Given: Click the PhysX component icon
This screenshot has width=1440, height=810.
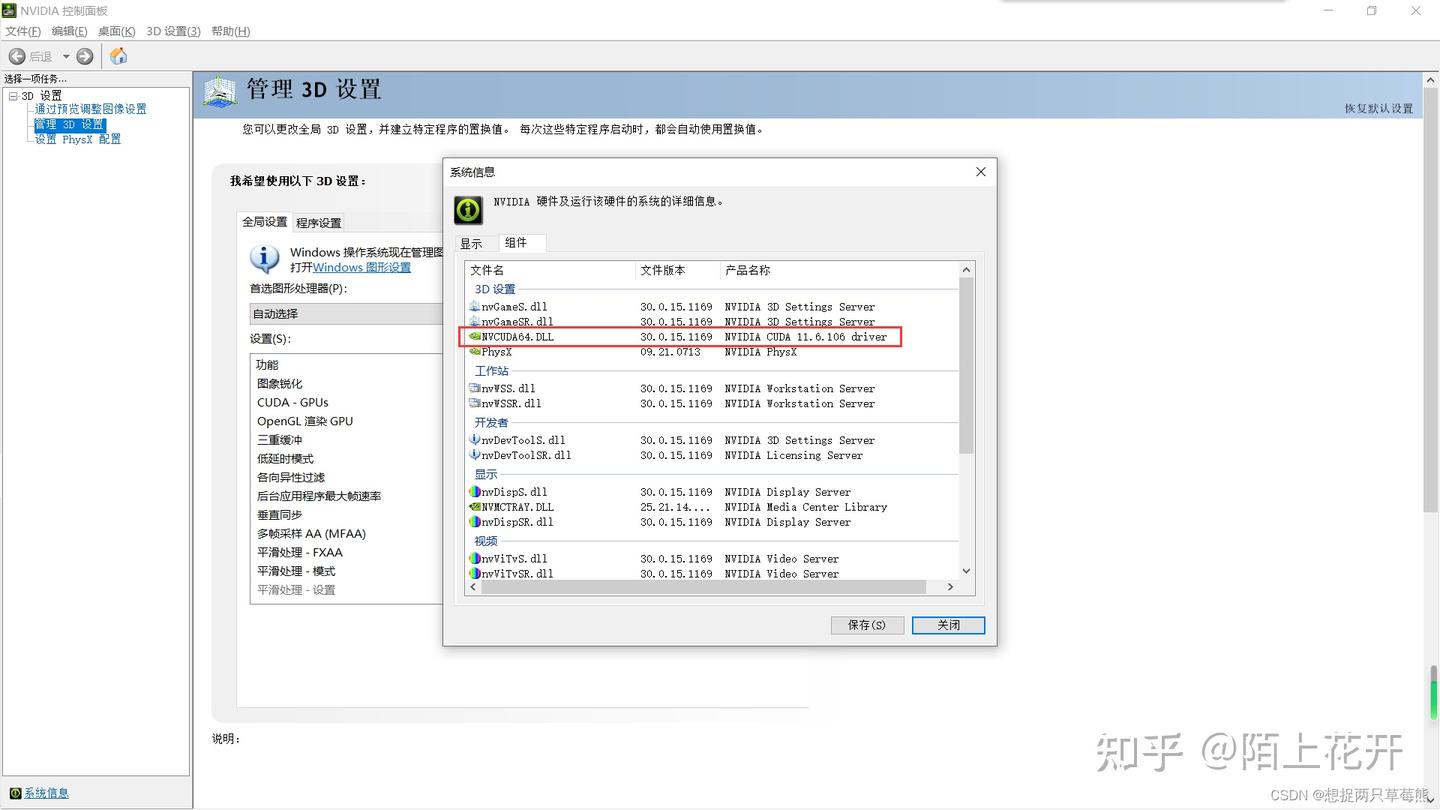Looking at the screenshot, I should pos(475,351).
